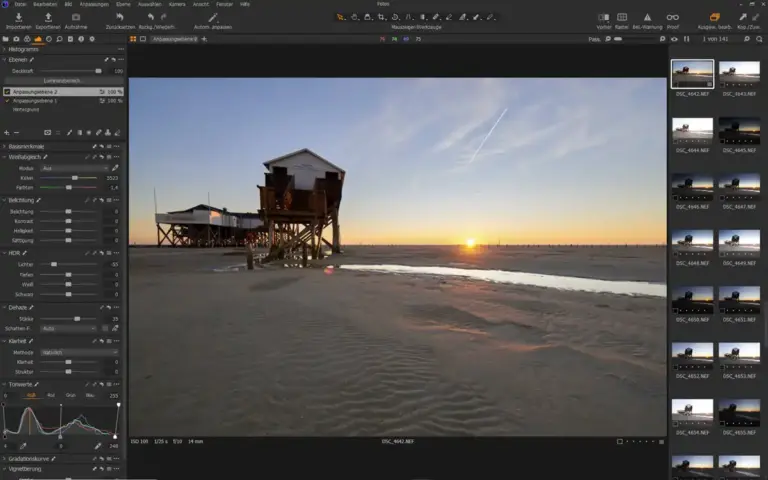
Task: Select thumbnail DSC_4643.NEF
Action: click(739, 74)
